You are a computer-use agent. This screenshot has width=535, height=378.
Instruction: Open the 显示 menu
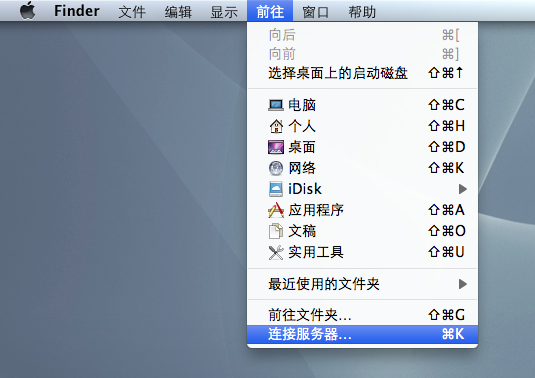224,12
